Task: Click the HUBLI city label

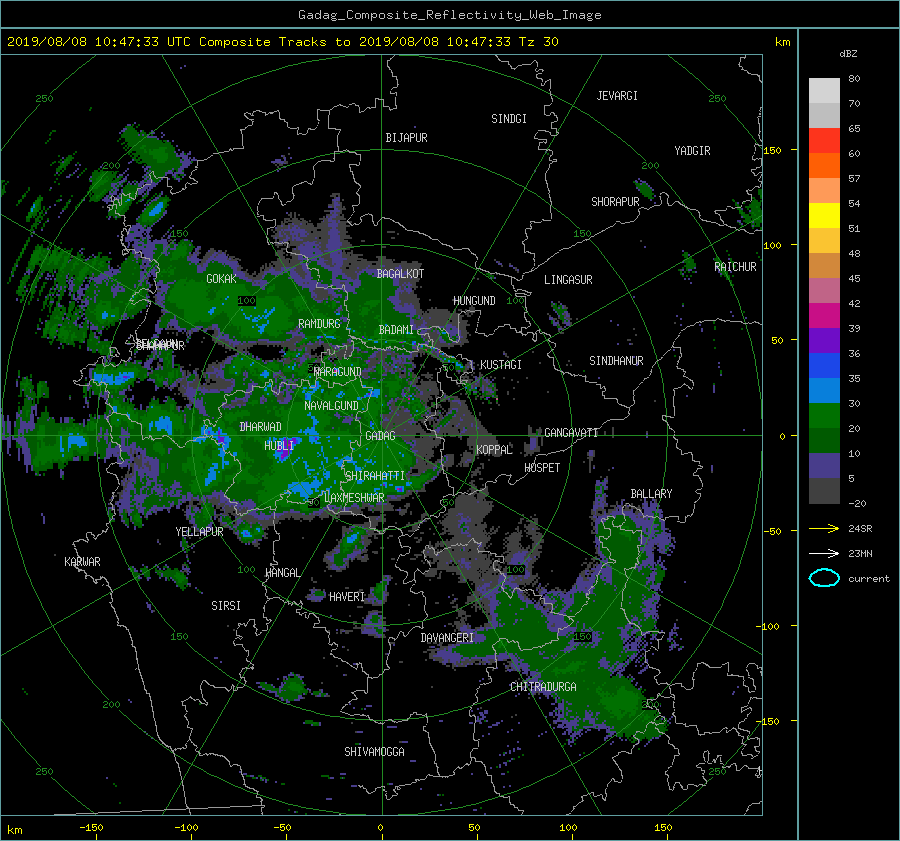Action: click(278, 445)
